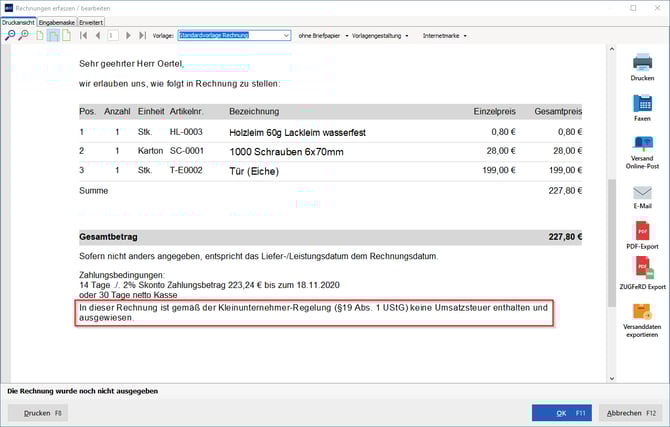The width and height of the screenshot is (670, 427).
Task: Click article number HL-0003
Action: tap(186, 132)
